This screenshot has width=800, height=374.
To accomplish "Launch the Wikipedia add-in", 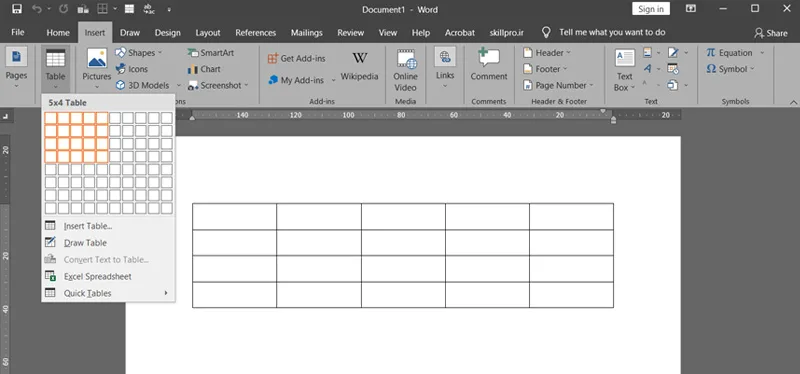I will click(x=359, y=66).
